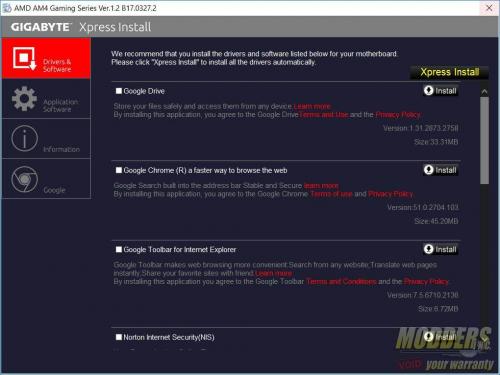The image size is (500, 375).
Task: Open the Google Chrome logo section
Action: (24, 179)
